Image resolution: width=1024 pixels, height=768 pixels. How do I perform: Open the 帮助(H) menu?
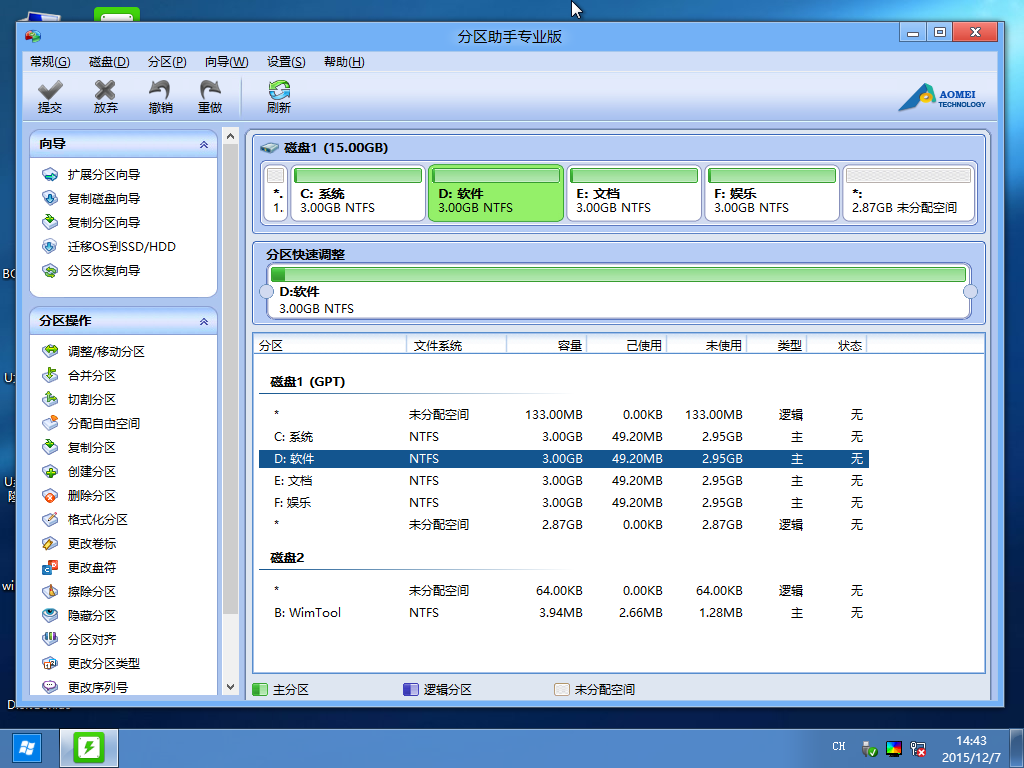point(344,62)
